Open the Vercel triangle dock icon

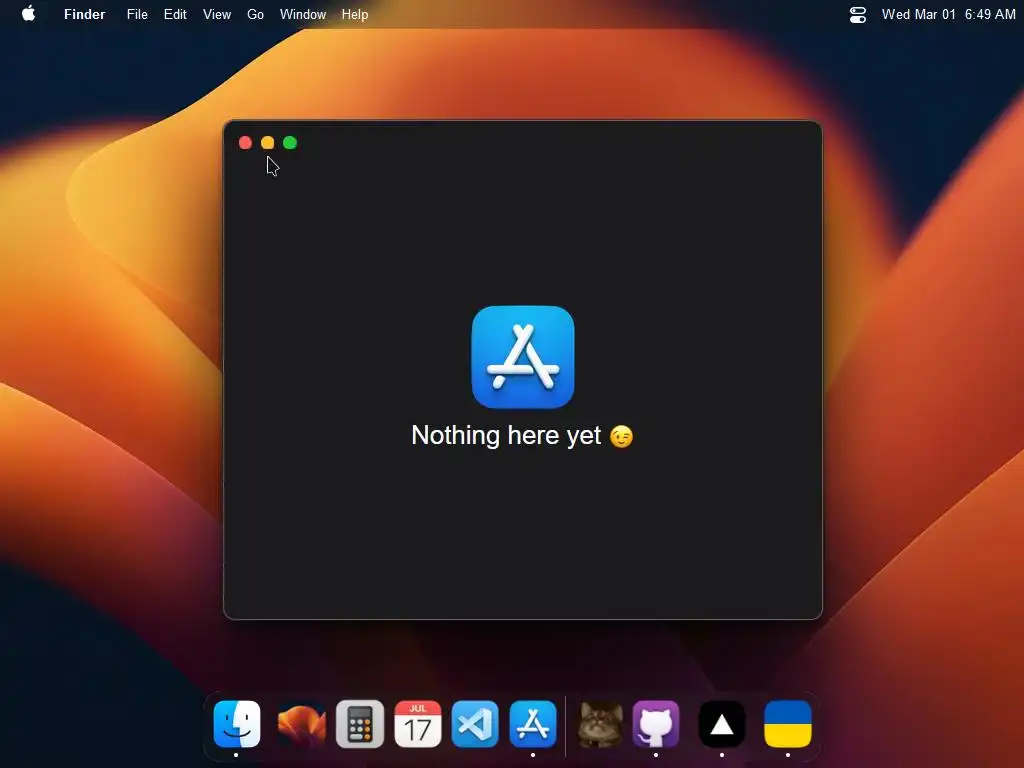point(722,724)
